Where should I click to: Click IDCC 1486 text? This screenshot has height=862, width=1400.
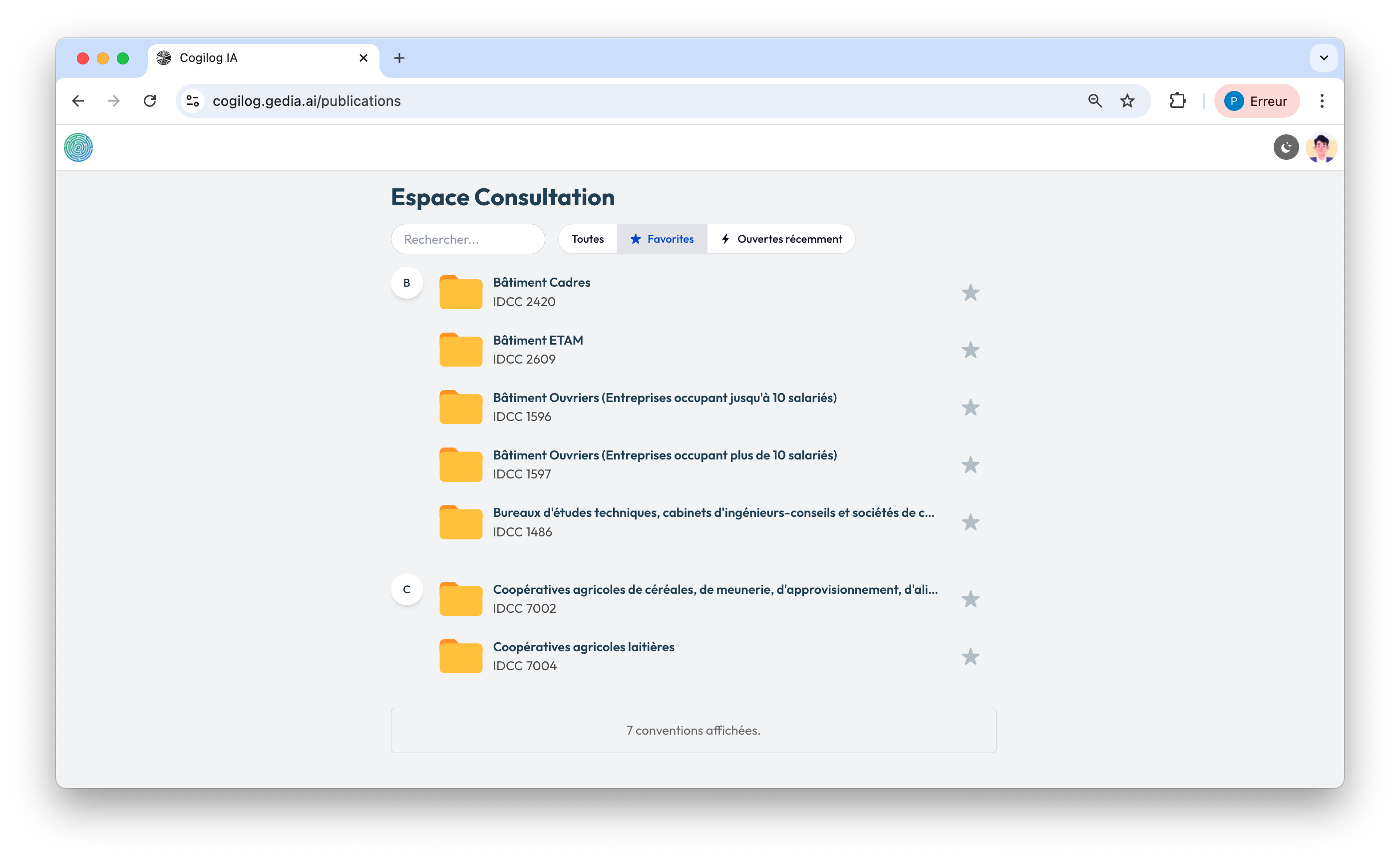tap(523, 532)
